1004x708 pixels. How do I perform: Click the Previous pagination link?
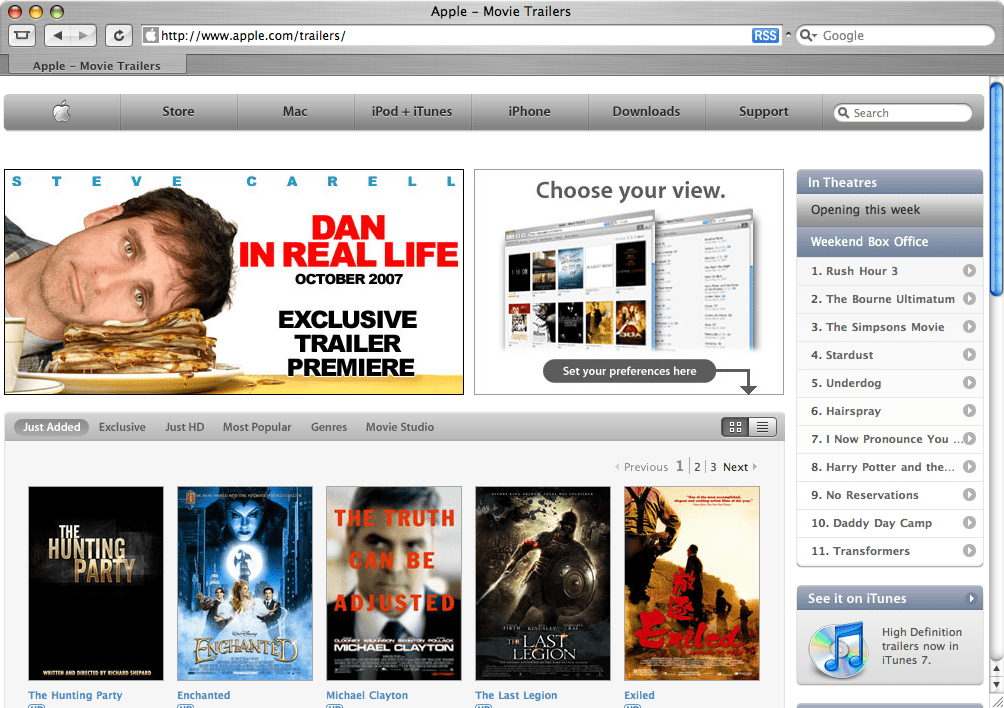[x=642, y=467]
